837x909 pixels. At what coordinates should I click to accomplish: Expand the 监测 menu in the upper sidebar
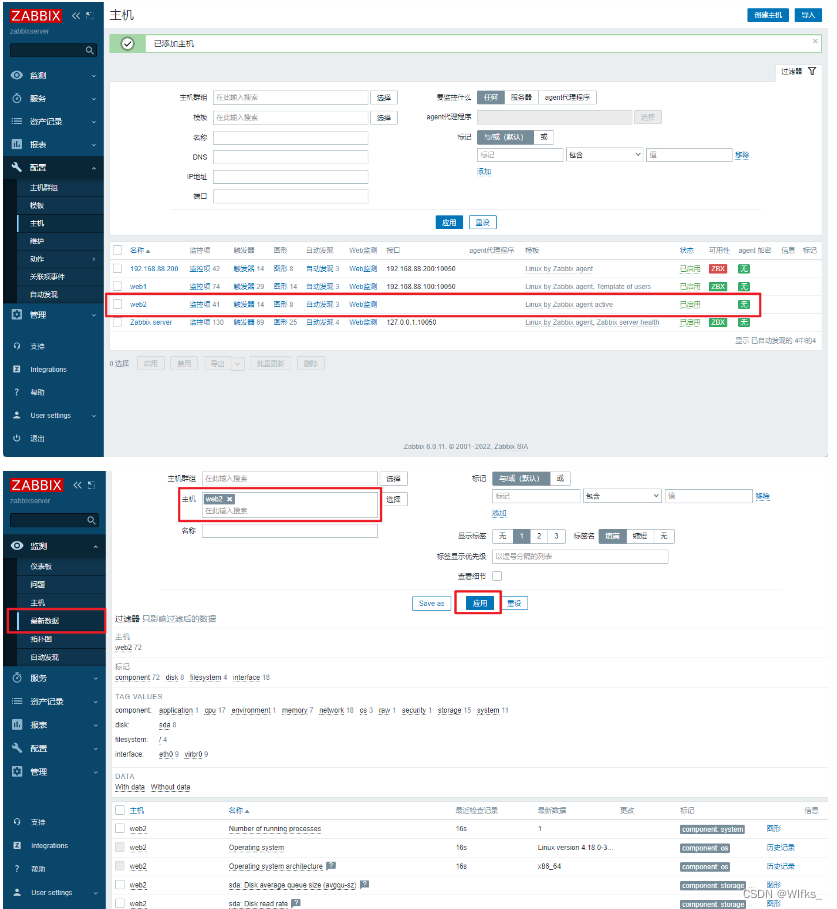point(54,75)
